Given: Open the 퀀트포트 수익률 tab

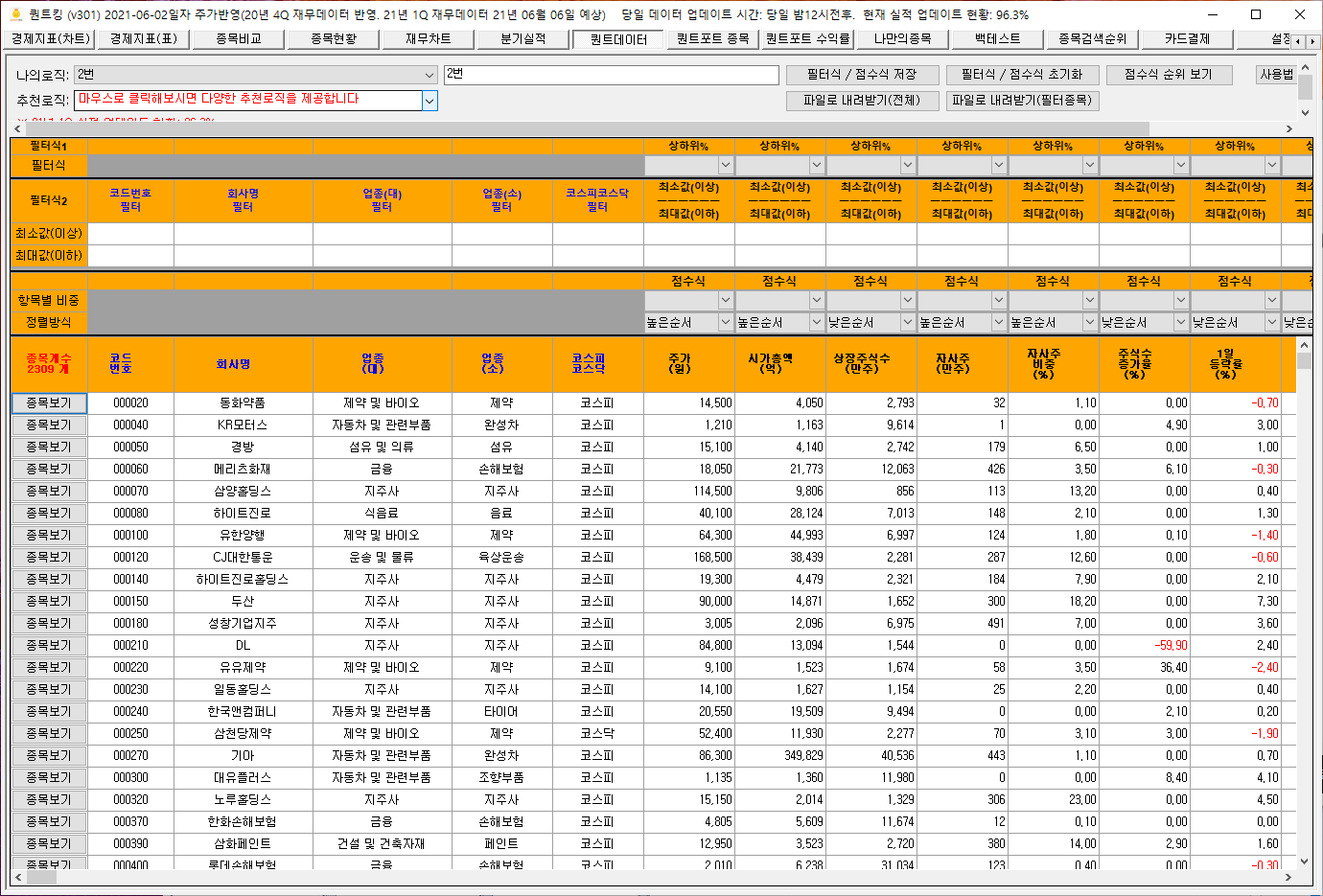Looking at the screenshot, I should [x=807, y=39].
